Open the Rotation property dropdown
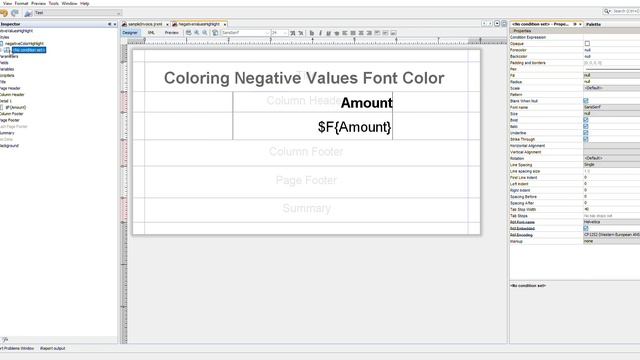This screenshot has width=640, height=360. pos(611,158)
